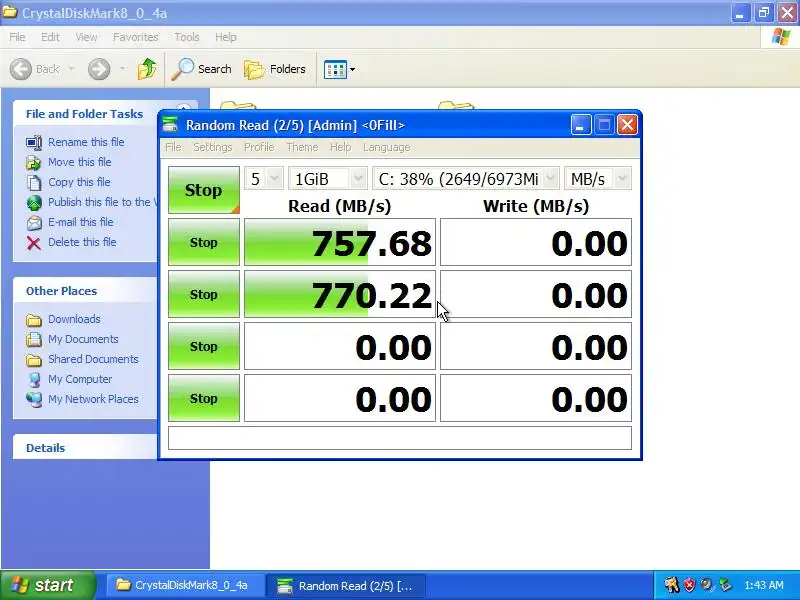
Task: Open the unit dropdown showing MB/s
Action: pyautogui.click(x=598, y=179)
